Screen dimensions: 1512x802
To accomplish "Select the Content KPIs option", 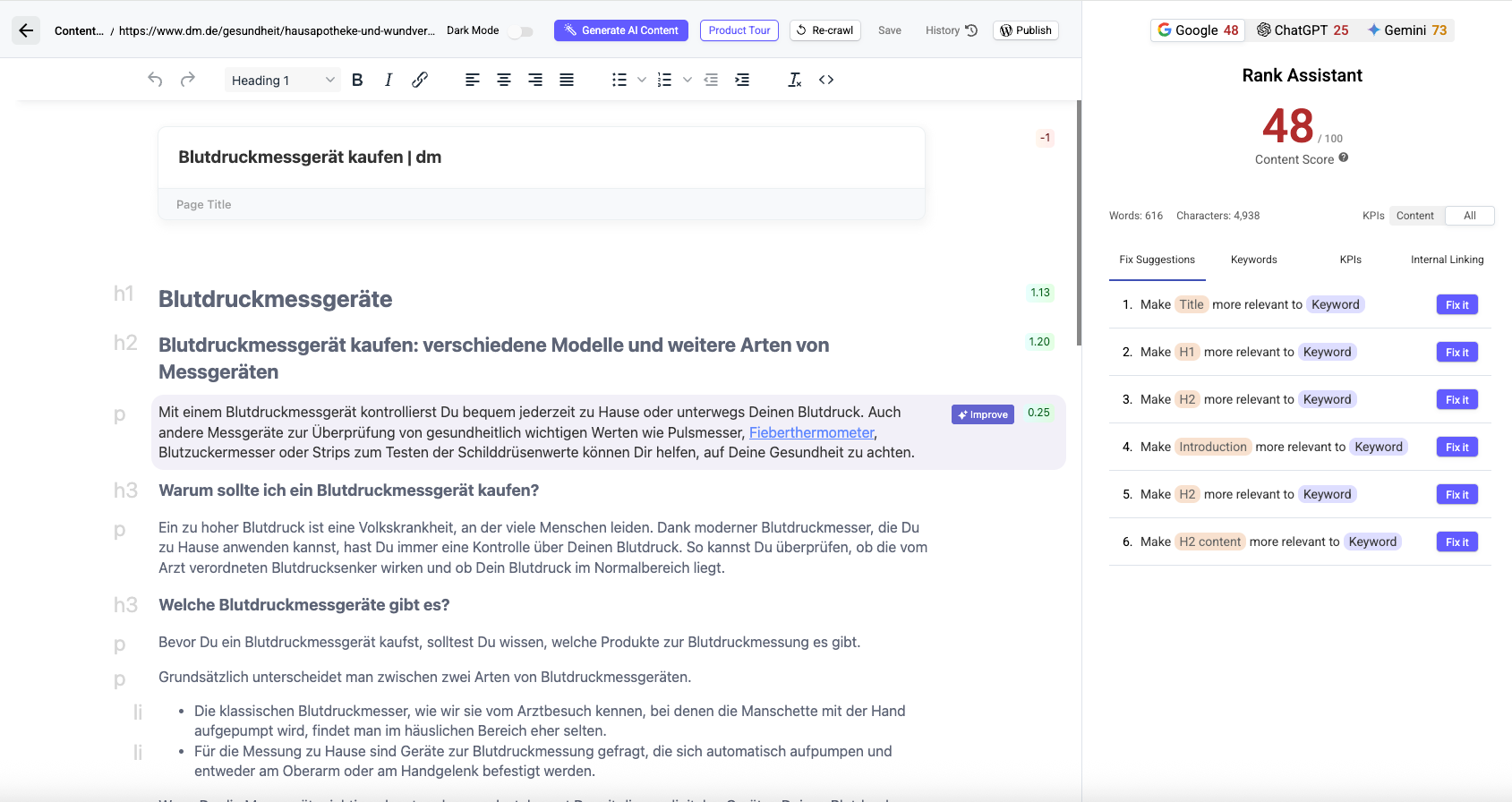I will point(1414,216).
